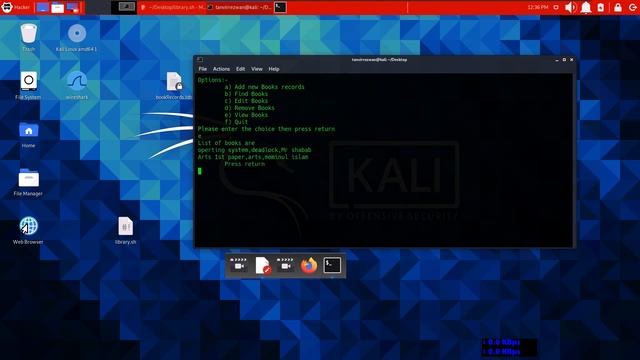This screenshot has height=360, width=640.
Task: Open the library.sh script icon
Action: [x=125, y=230]
